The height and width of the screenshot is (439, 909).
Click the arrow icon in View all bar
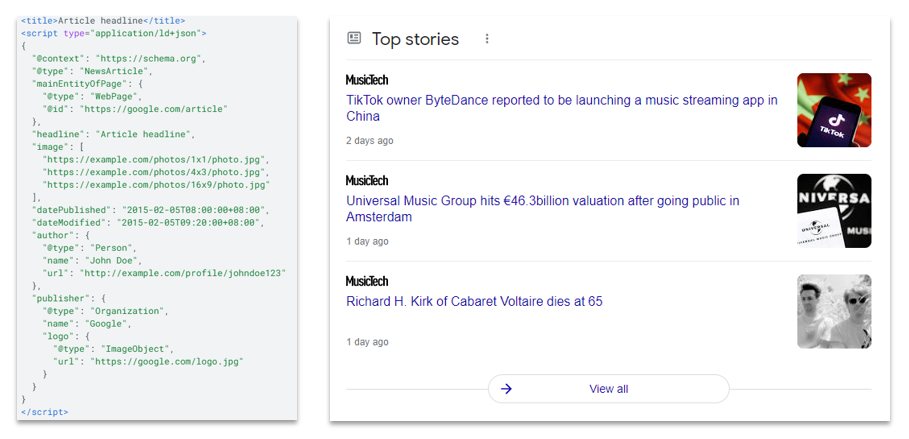tap(506, 389)
